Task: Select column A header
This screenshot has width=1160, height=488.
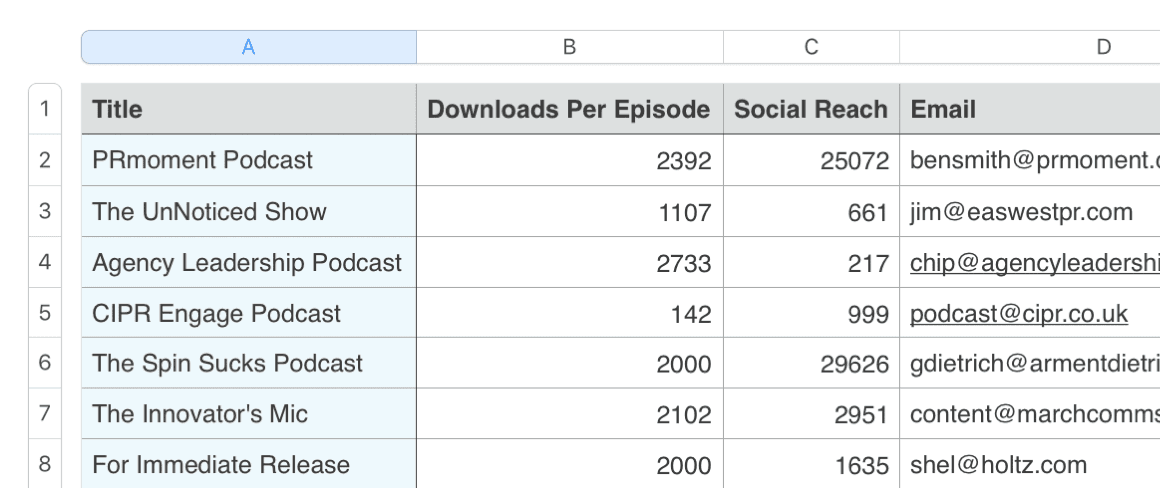Action: pyautogui.click(x=248, y=47)
